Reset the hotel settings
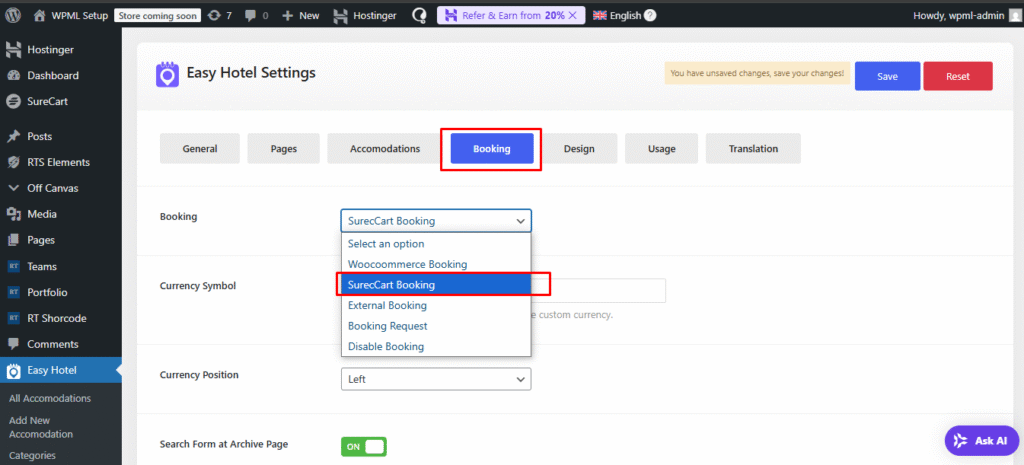 tap(958, 76)
